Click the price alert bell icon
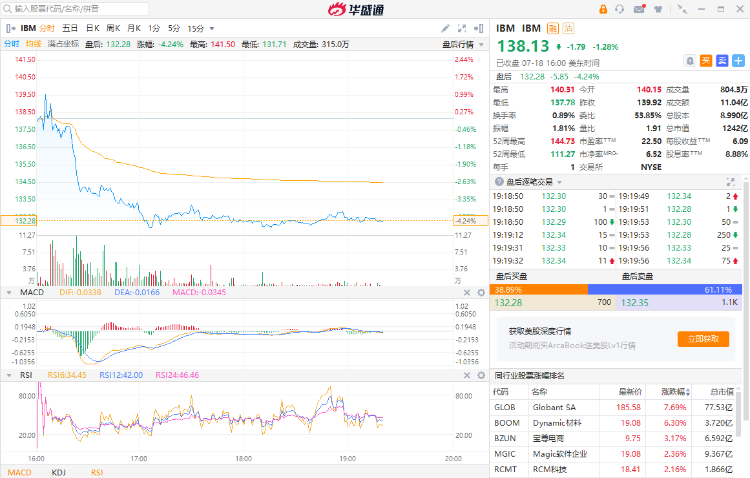This screenshot has width=750, height=478. coord(691,60)
